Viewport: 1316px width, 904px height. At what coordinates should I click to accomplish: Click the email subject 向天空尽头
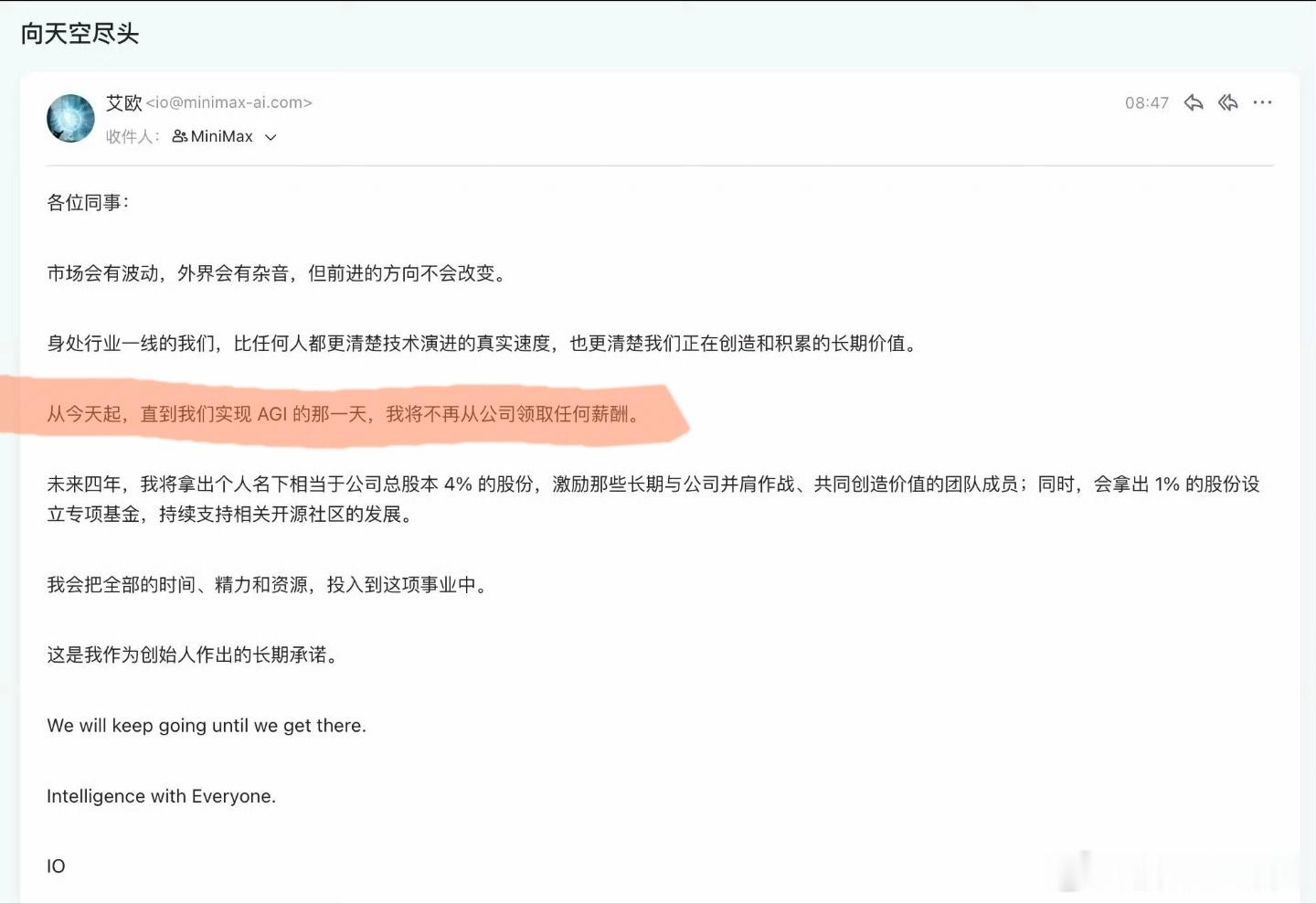80,34
